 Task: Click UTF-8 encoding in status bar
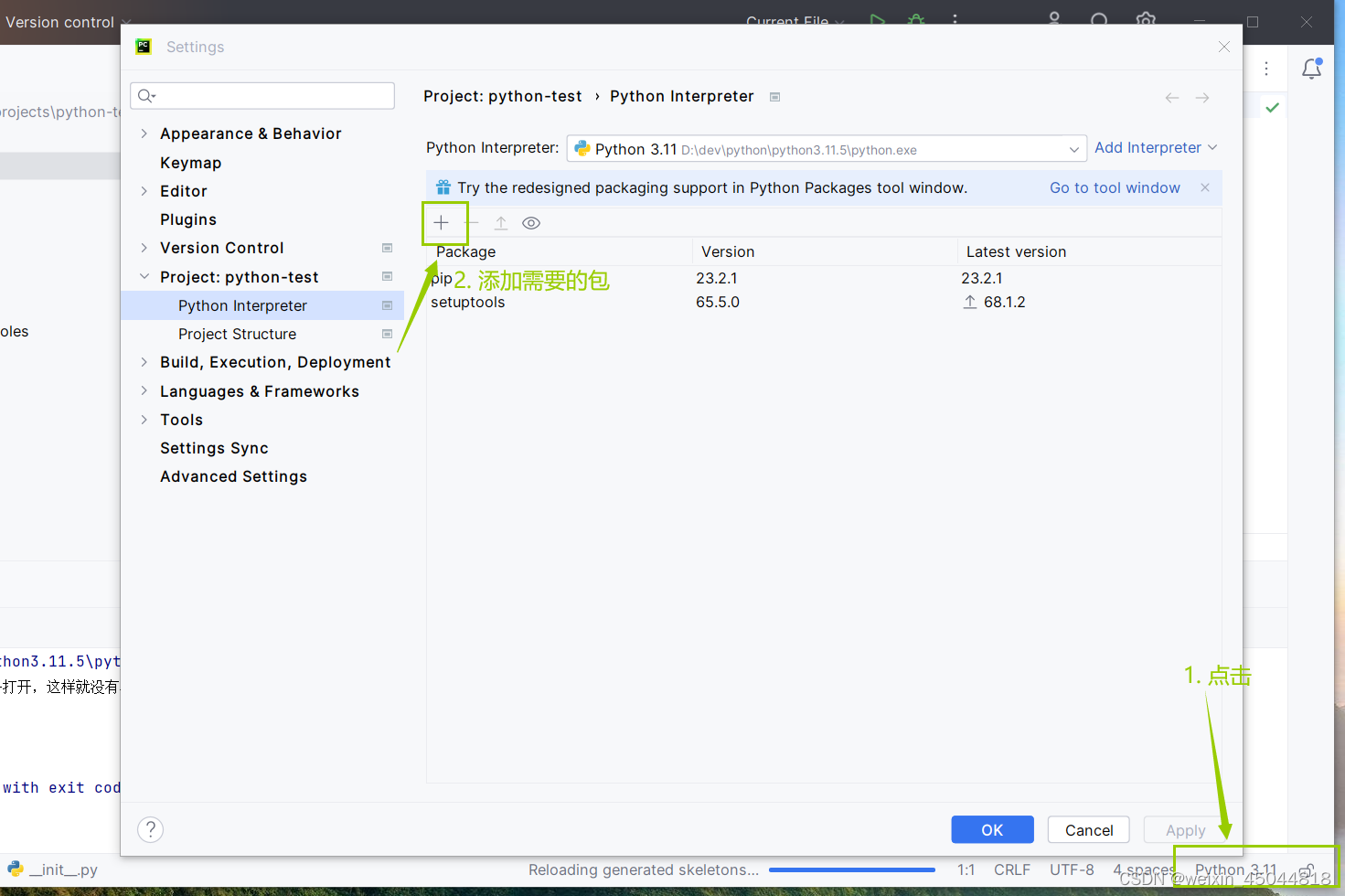(x=1072, y=869)
